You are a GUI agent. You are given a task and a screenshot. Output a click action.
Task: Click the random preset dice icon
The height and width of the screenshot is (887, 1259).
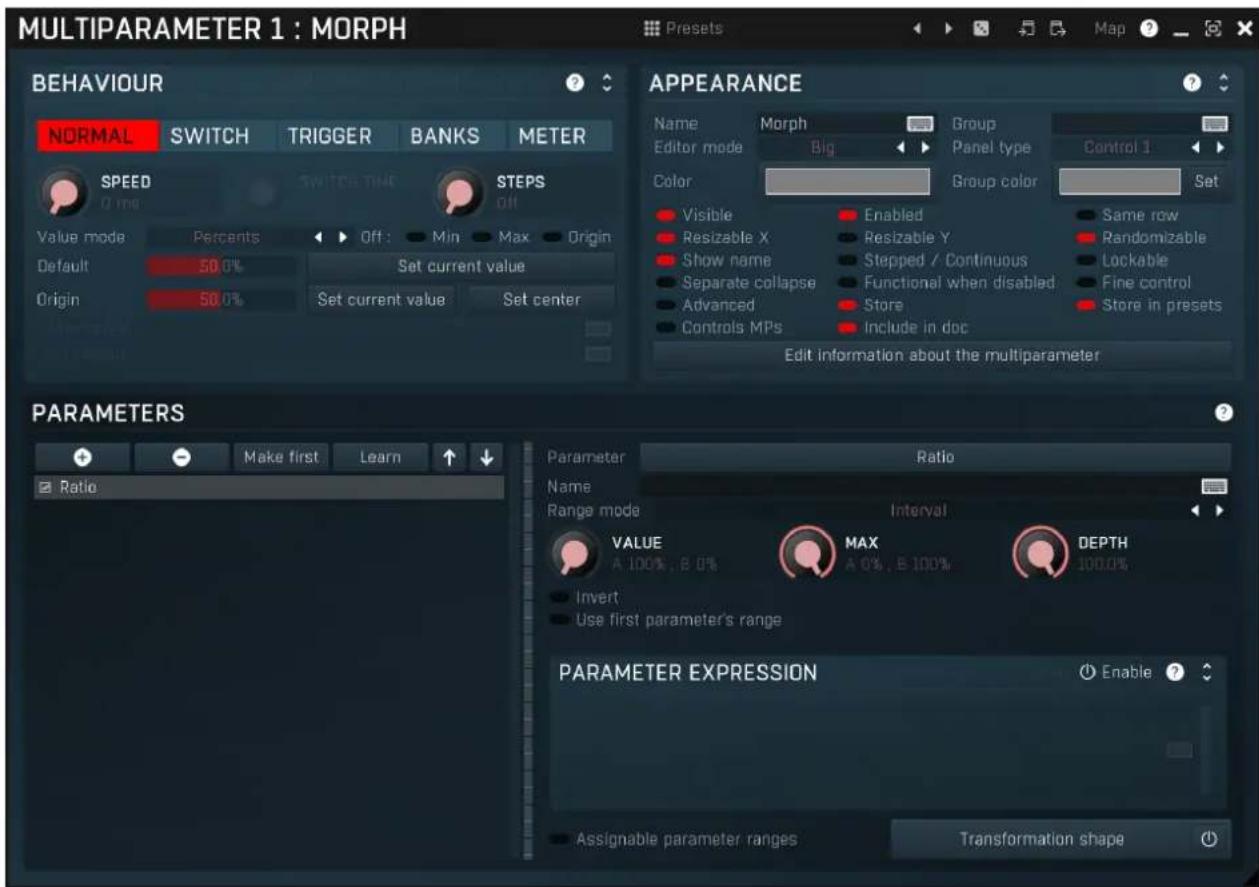pyautogui.click(x=981, y=30)
